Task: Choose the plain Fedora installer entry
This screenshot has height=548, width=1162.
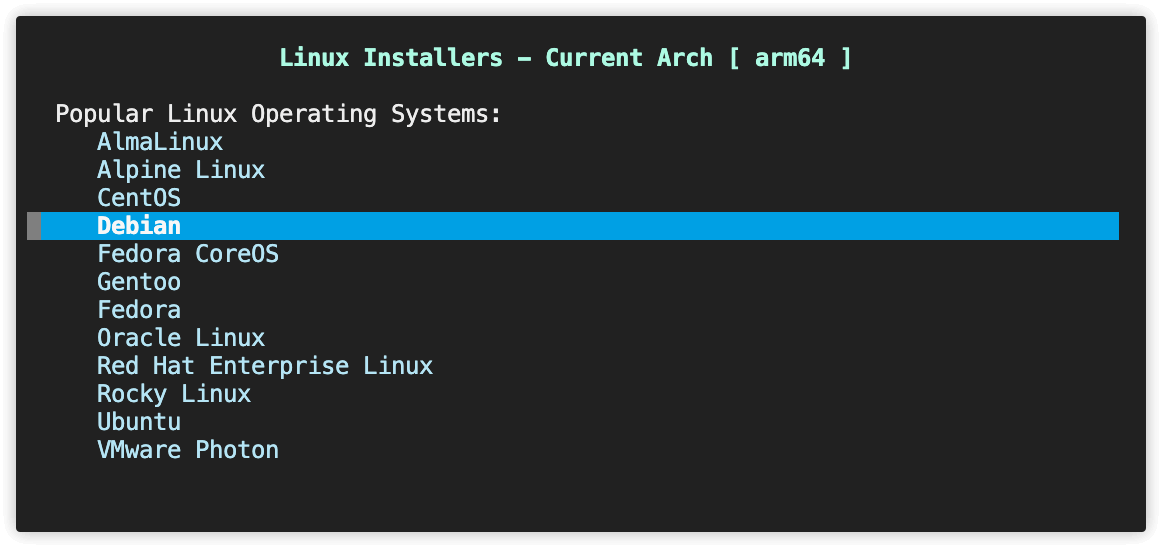Action: point(139,310)
